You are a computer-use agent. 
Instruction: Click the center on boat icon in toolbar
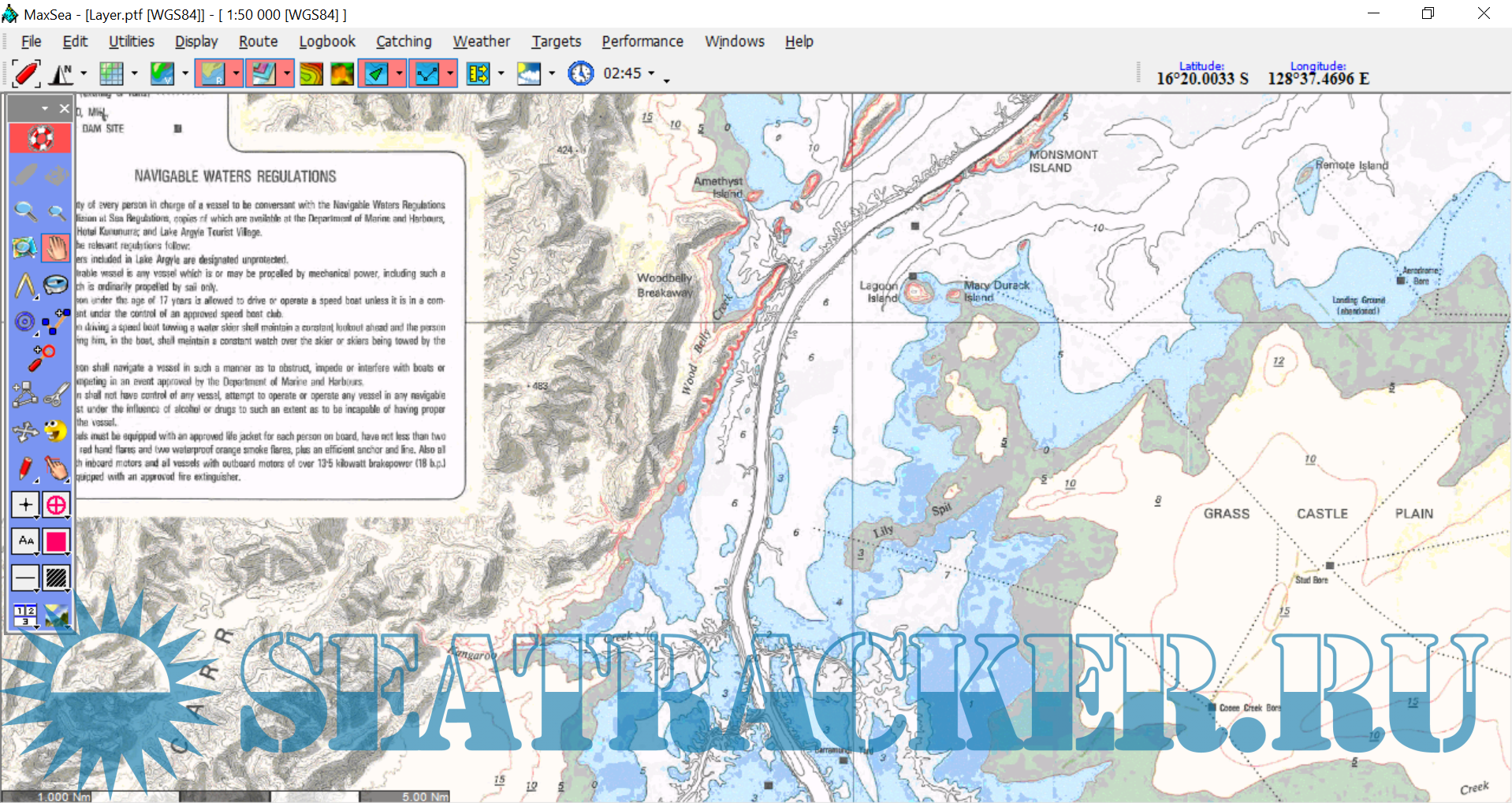click(26, 74)
